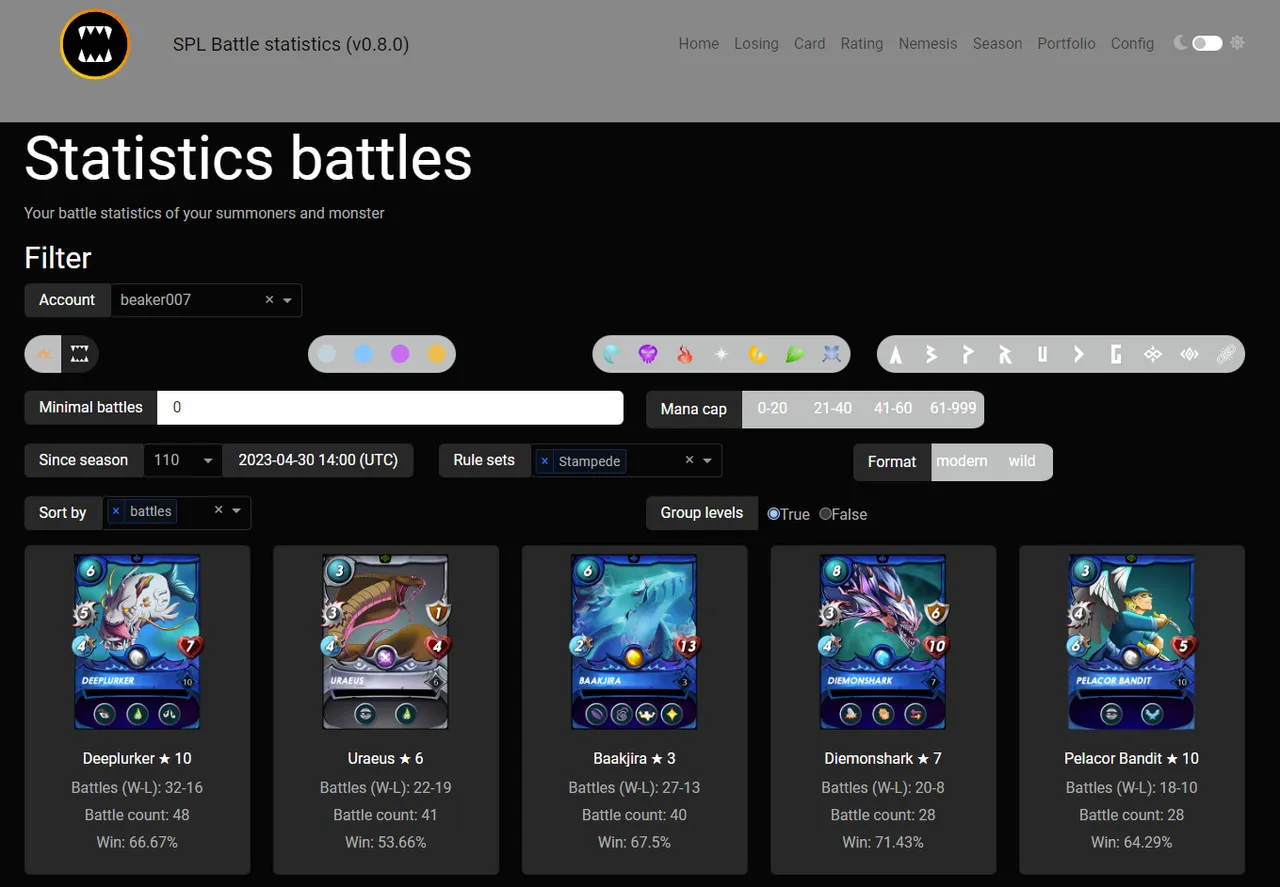
Task: Toggle mana cap 21-40 filter
Action: pos(832,408)
